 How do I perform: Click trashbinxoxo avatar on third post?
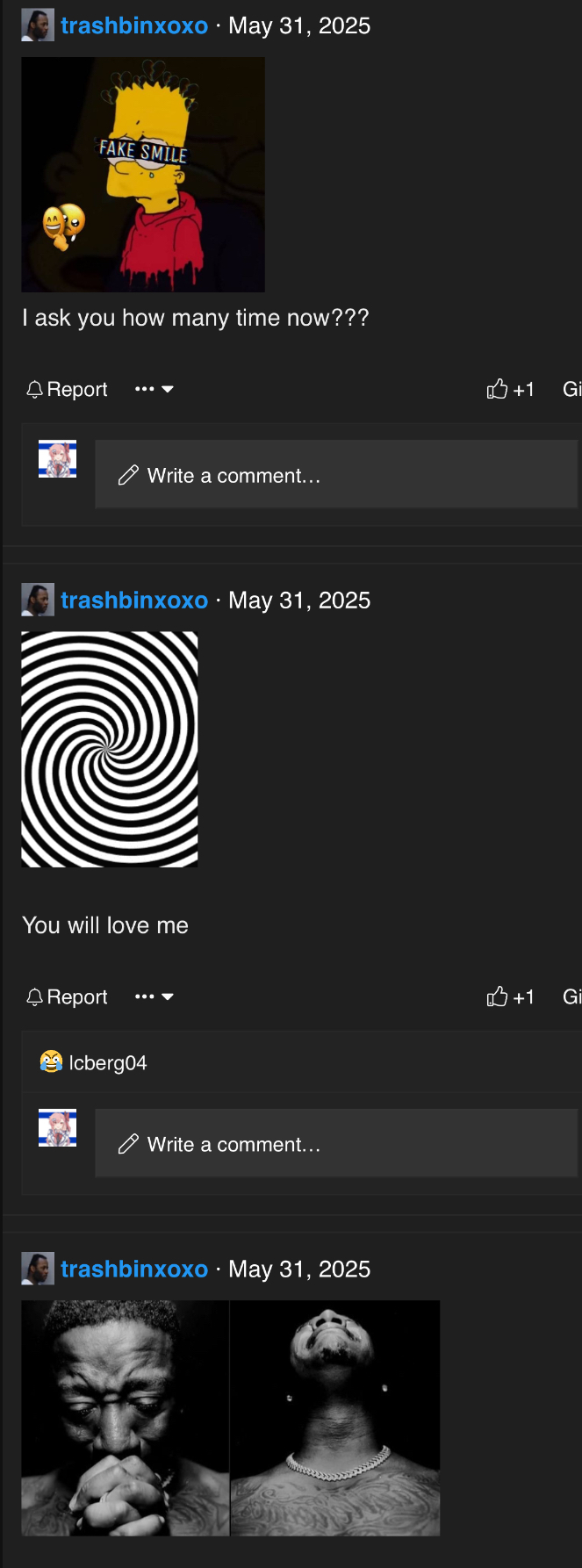(38, 1269)
